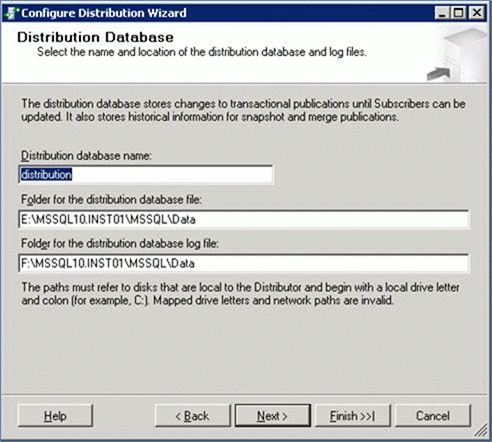This screenshot has width=492, height=442.
Task: Proceed with the Next button
Action: pos(273,416)
